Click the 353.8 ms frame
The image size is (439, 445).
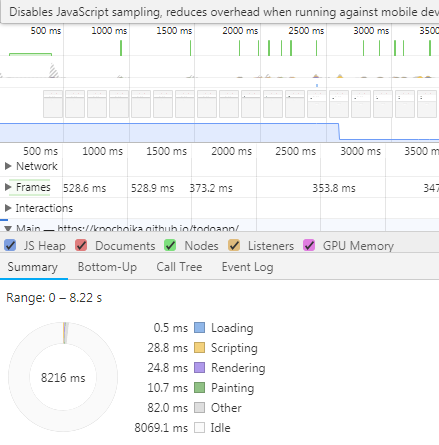(x=334, y=188)
